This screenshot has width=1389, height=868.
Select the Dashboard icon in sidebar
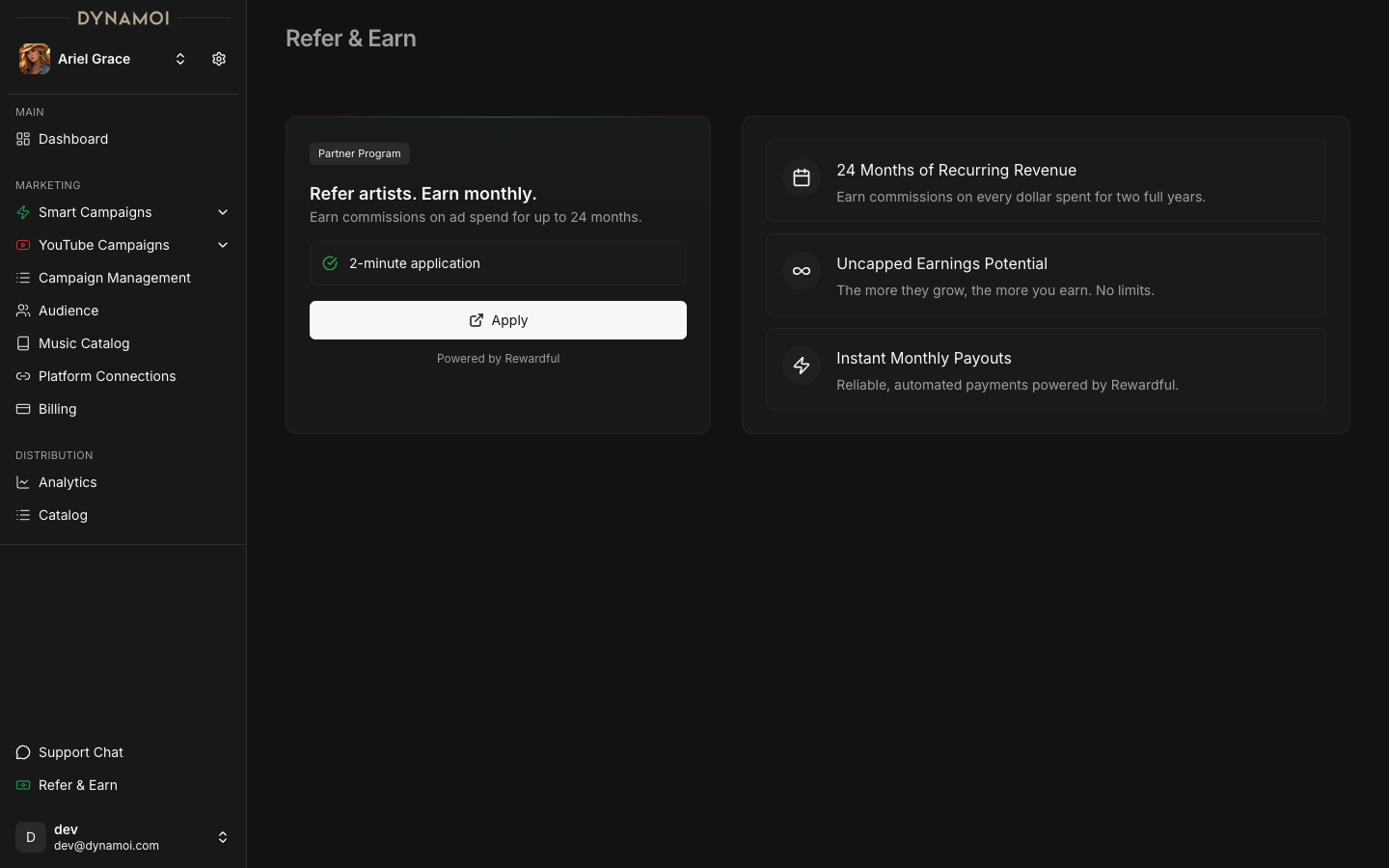[22, 139]
